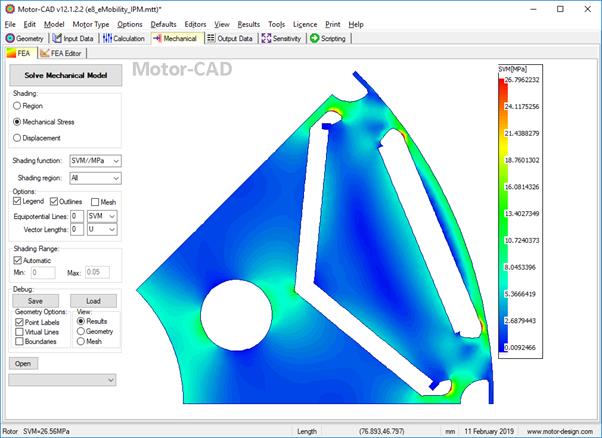Expand the empty dropdown below Open
Viewport: 602px width, 438px height.
62,380
